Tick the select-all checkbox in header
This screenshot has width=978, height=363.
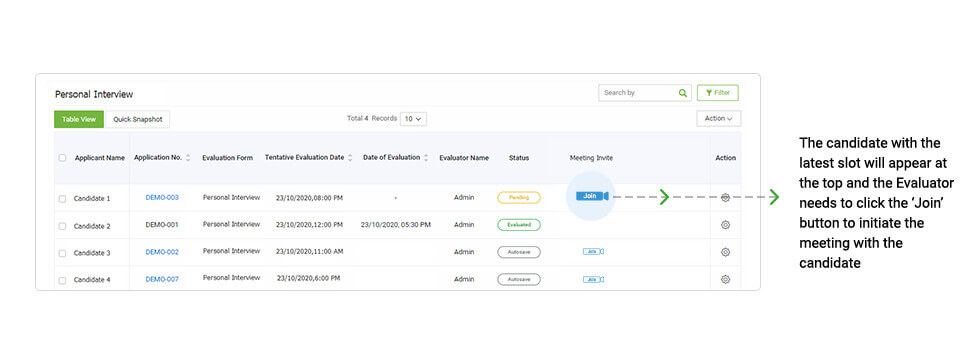[x=62, y=158]
